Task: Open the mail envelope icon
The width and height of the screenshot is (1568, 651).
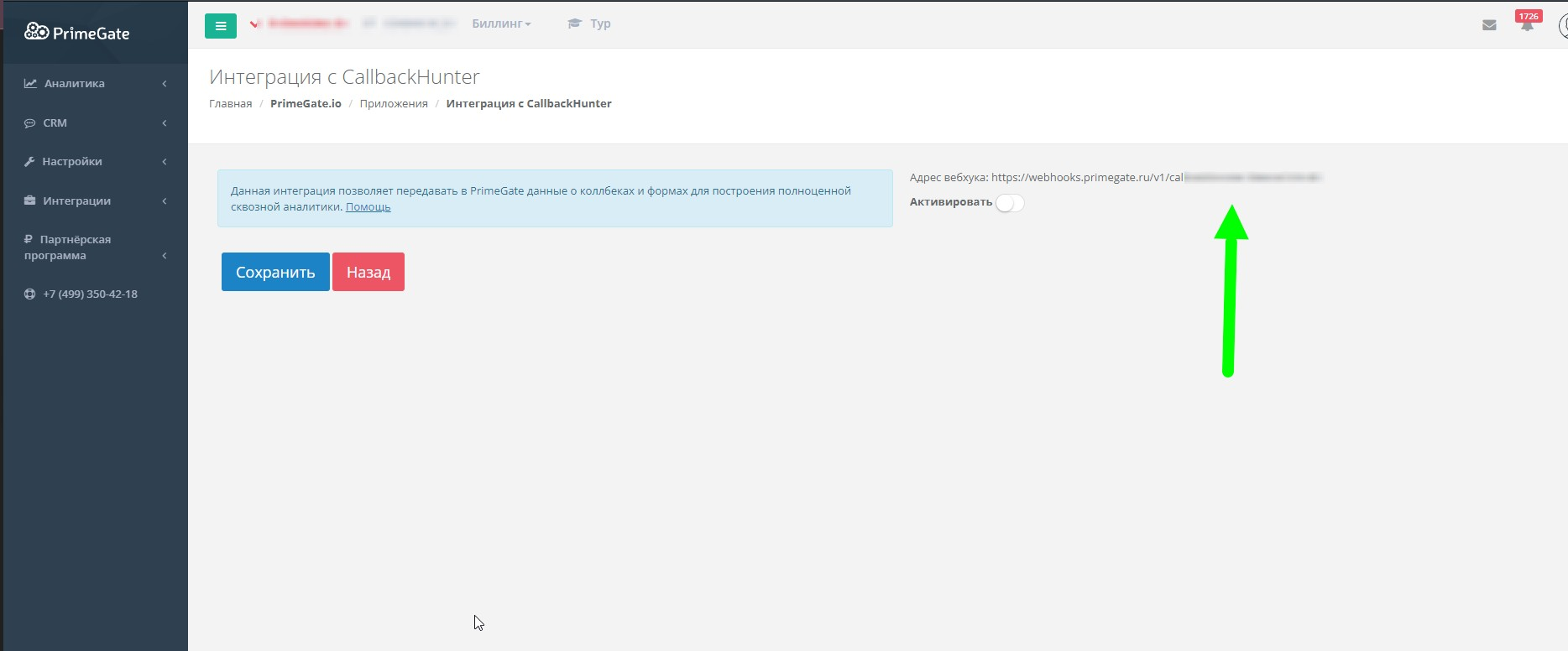Action: pyautogui.click(x=1489, y=25)
